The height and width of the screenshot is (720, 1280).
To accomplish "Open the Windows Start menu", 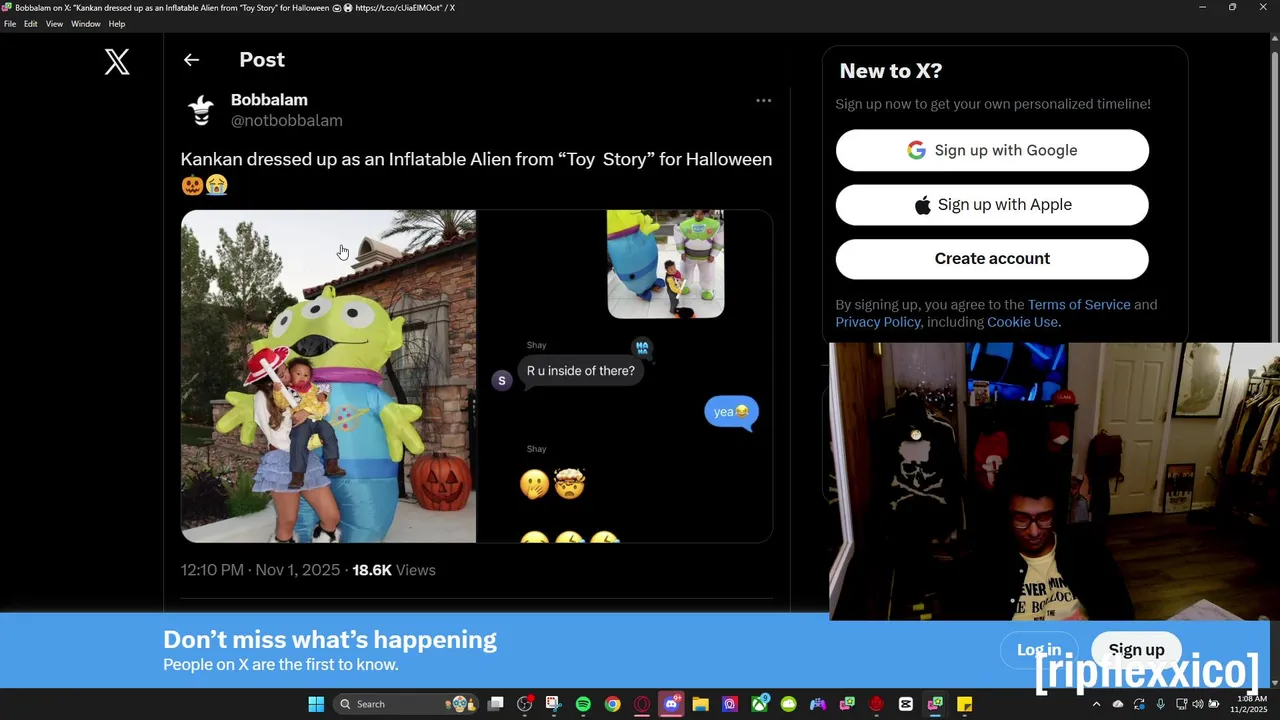I will pos(316,704).
